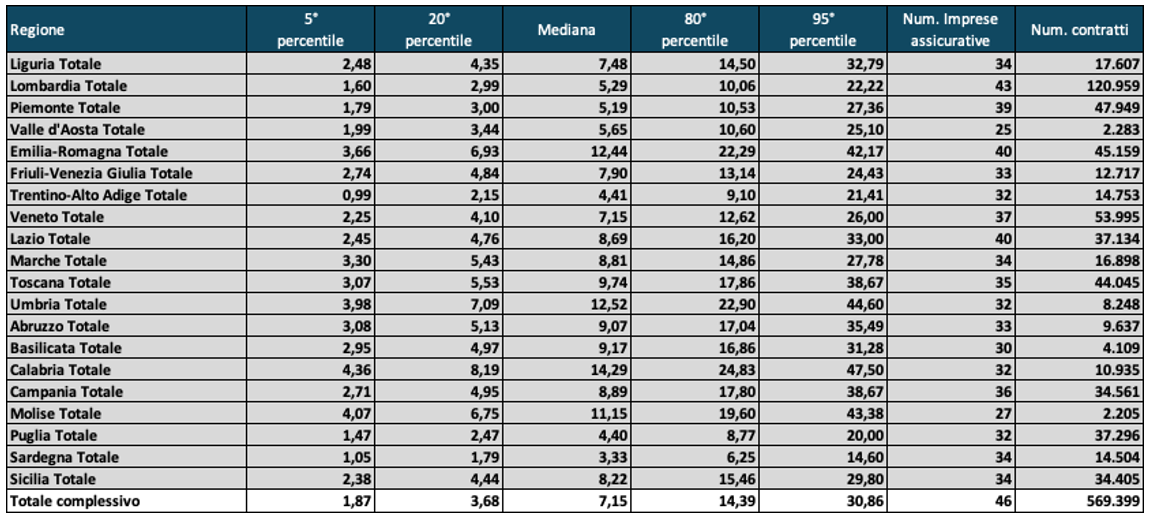The width and height of the screenshot is (1149, 516).
Task: Click the Regione column header
Action: point(37,30)
